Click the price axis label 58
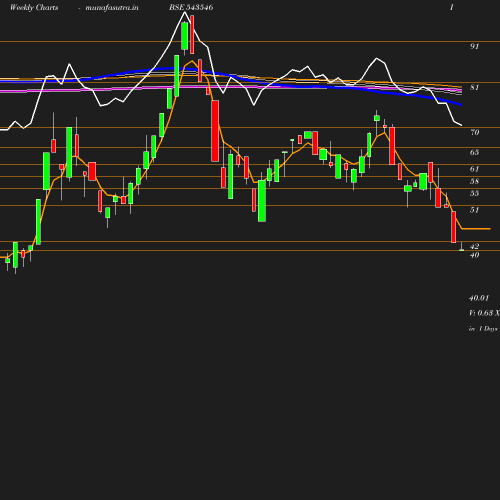This screenshot has width=500, height=500. (474, 181)
